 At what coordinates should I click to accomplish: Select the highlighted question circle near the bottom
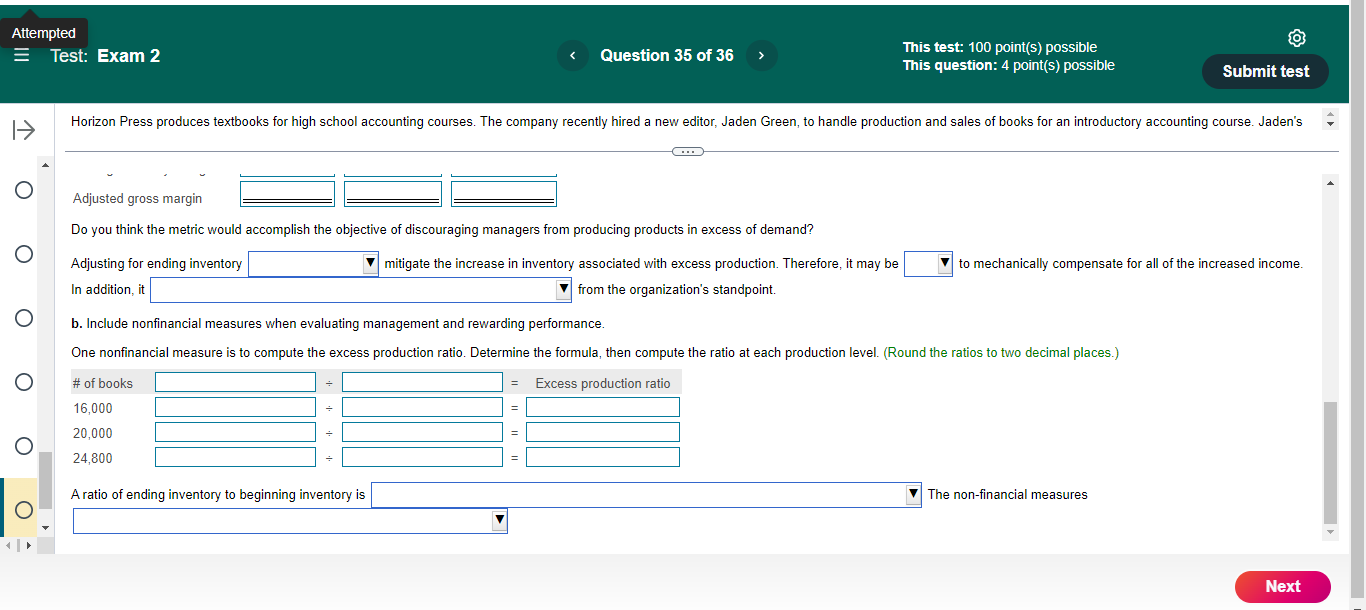(23, 508)
